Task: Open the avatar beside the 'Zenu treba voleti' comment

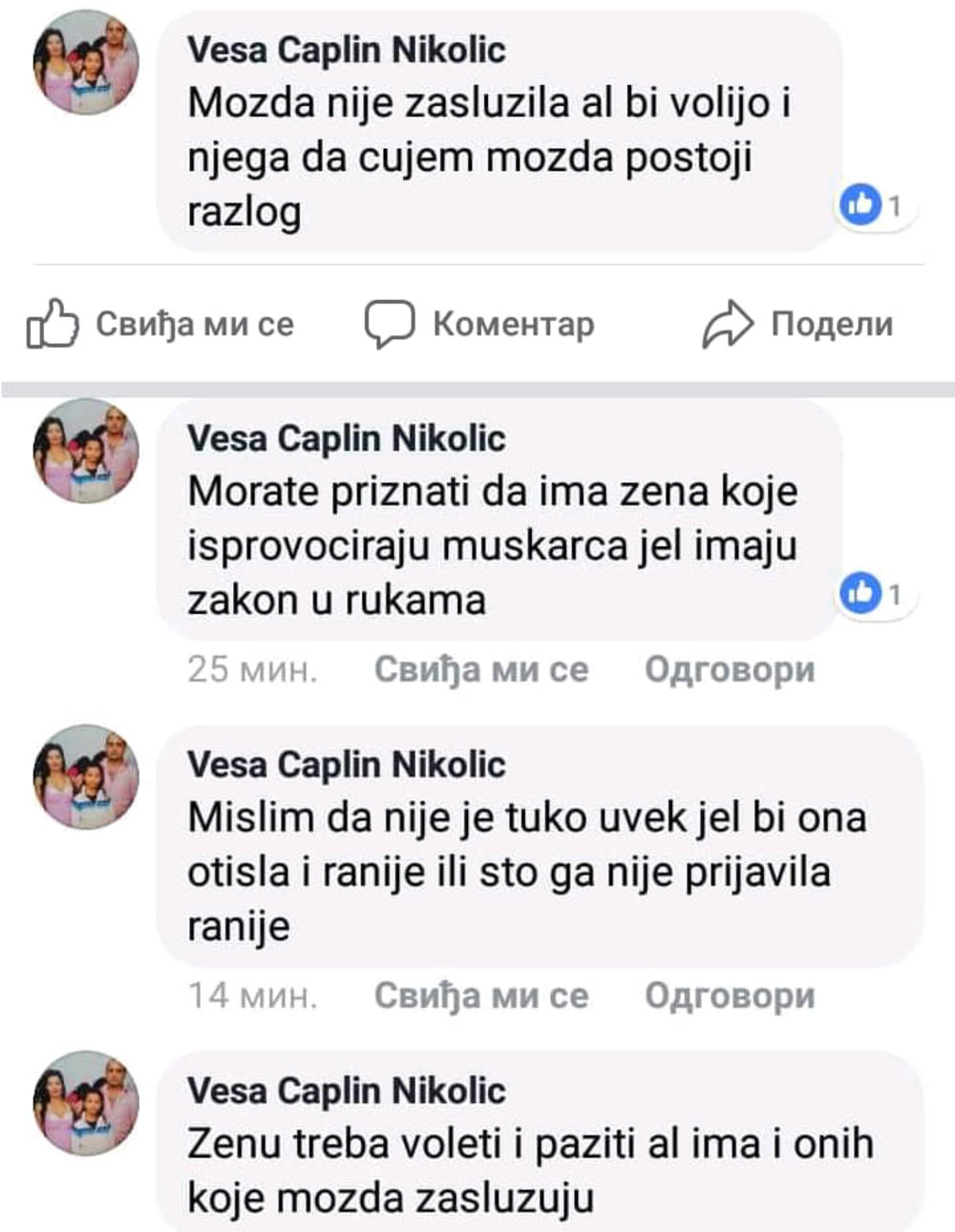Action: (87, 1103)
